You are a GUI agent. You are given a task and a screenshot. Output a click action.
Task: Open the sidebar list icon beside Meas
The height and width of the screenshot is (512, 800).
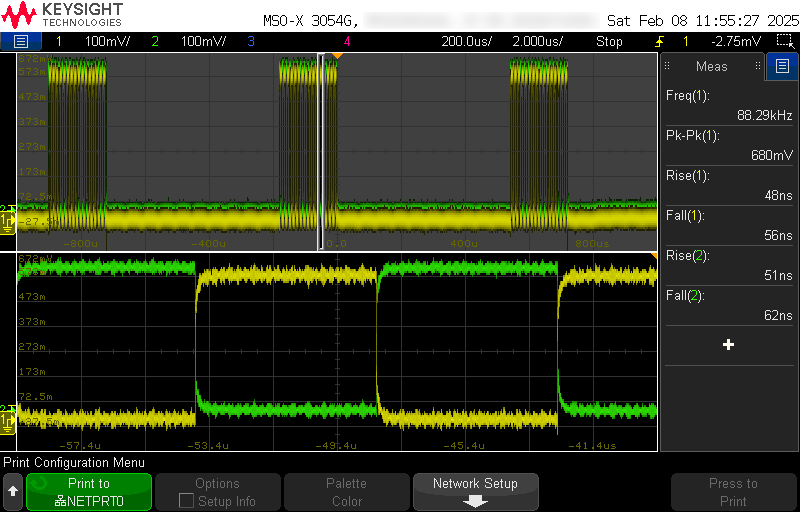point(781,67)
